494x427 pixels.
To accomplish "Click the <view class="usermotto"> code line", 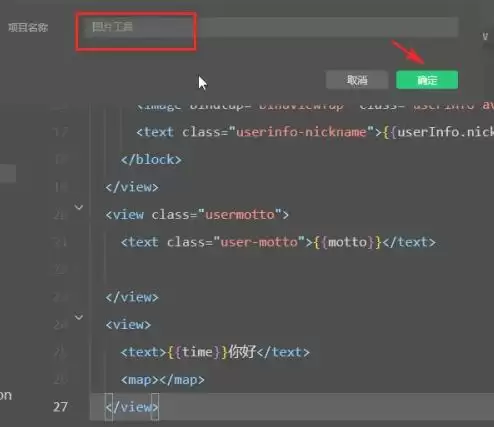I will pyautogui.click(x=197, y=215).
